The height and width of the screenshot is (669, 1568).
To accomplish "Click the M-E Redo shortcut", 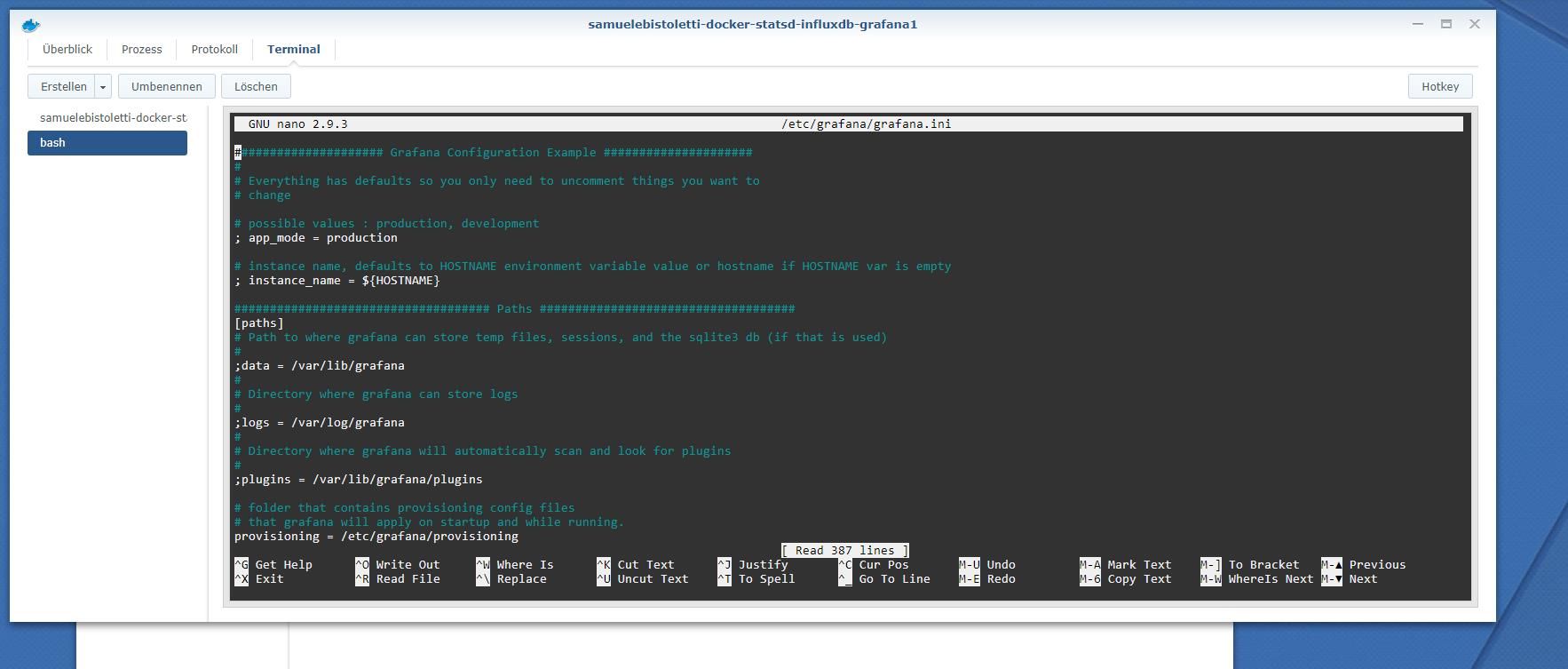I will [x=987, y=579].
